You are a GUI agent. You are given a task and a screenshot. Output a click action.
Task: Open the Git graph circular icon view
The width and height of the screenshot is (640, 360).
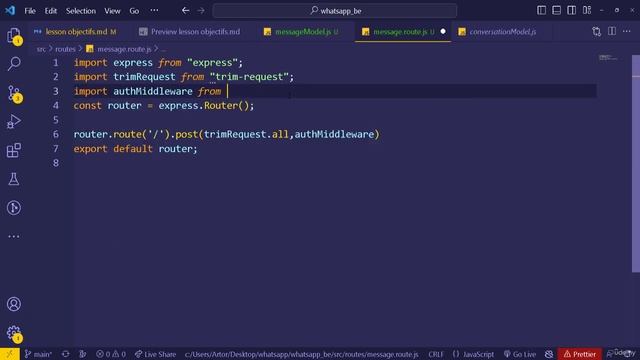(x=14, y=208)
